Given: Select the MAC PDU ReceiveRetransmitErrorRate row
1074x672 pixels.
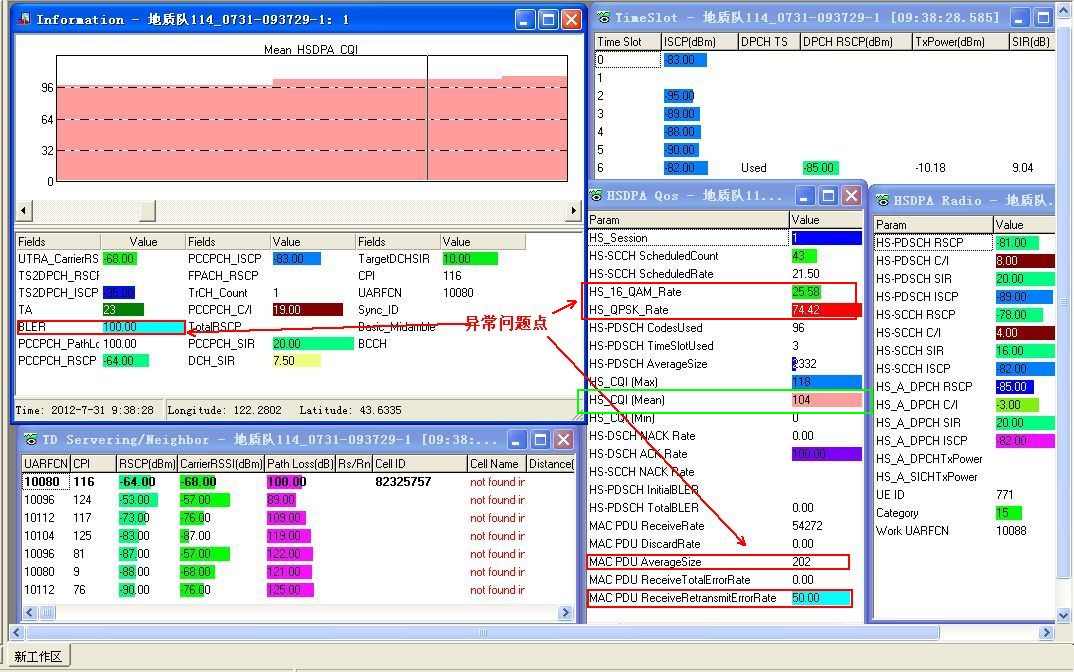Looking at the screenshot, I should click(x=725, y=598).
